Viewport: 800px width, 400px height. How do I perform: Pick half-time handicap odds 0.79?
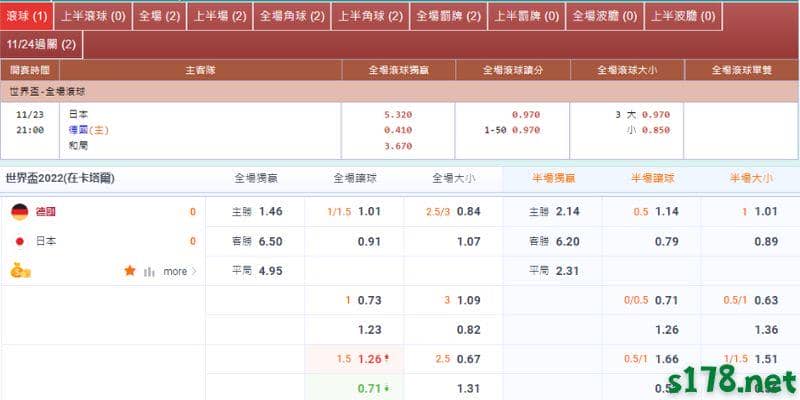[667, 241]
